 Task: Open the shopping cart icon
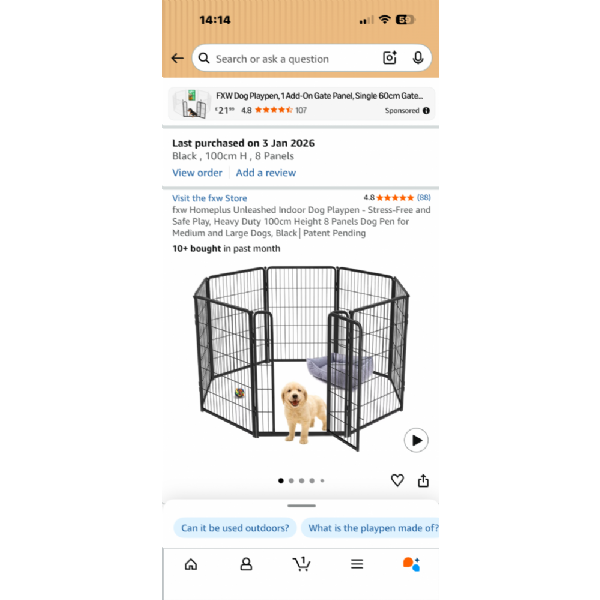(x=302, y=564)
